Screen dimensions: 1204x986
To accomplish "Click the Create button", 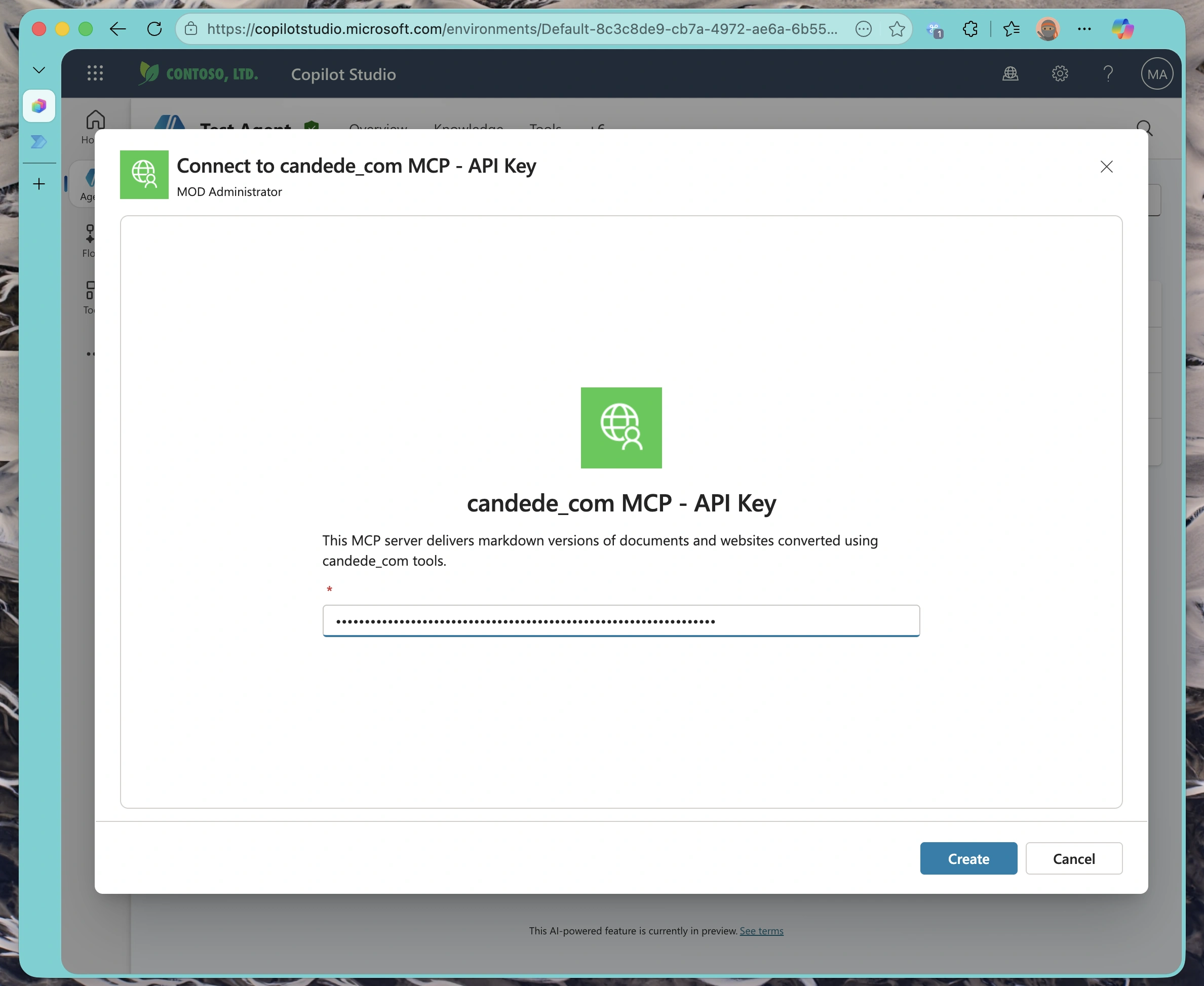I will (968, 858).
